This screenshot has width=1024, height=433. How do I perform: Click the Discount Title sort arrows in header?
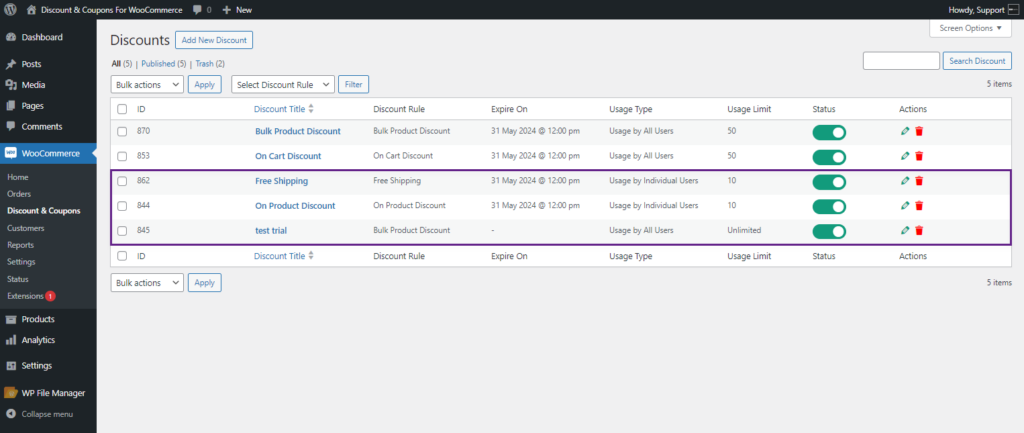[311, 109]
